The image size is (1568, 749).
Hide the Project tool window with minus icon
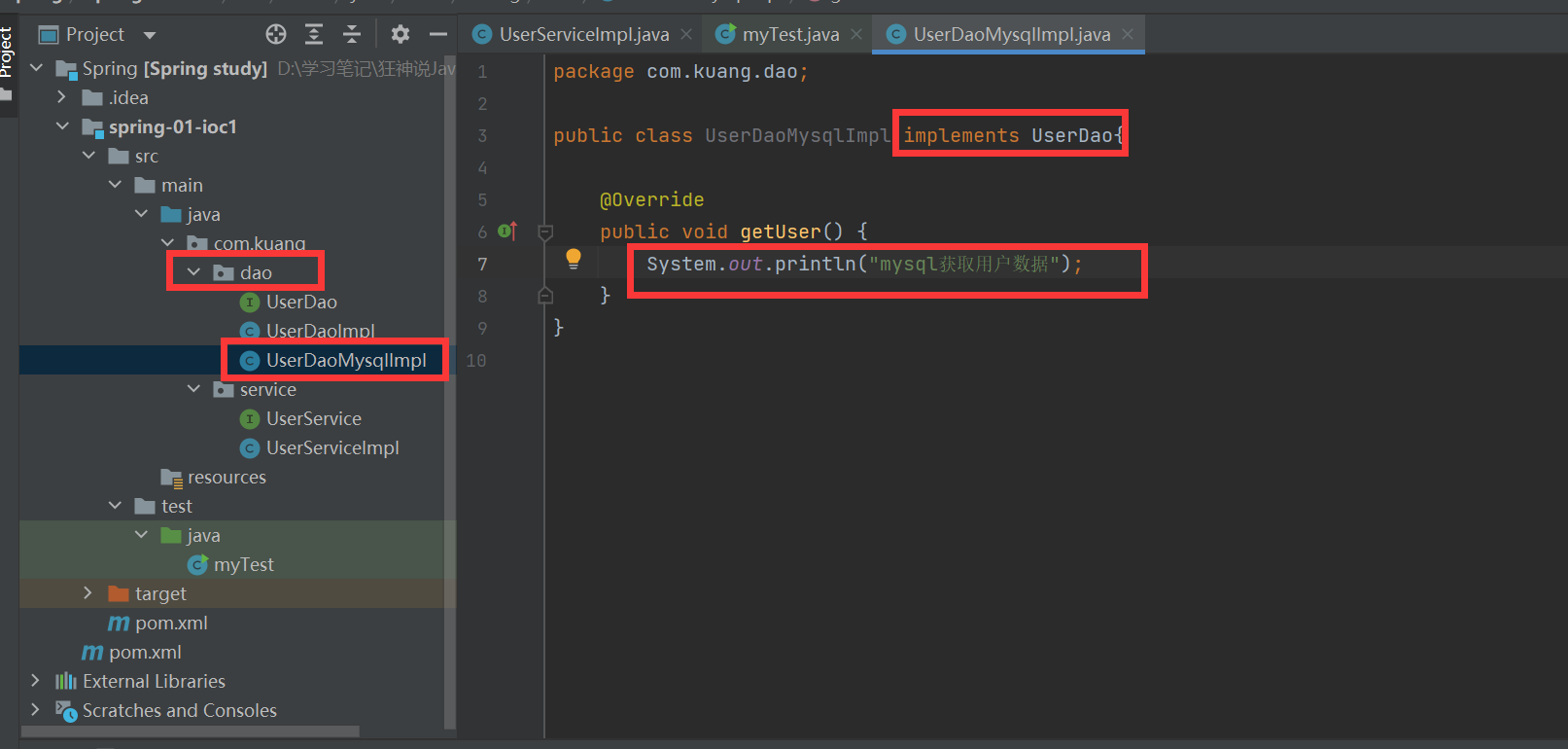[438, 35]
